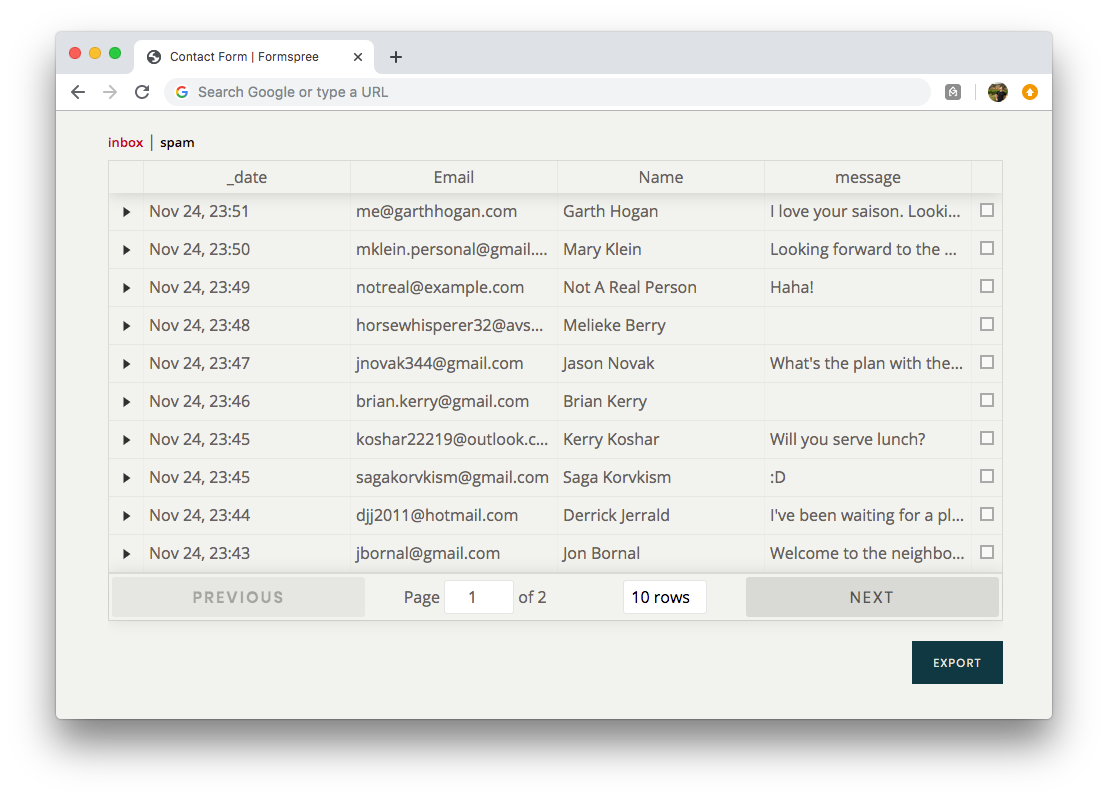1108x799 pixels.
Task: Open the mail extension icon in the toolbar
Action: tap(951, 91)
